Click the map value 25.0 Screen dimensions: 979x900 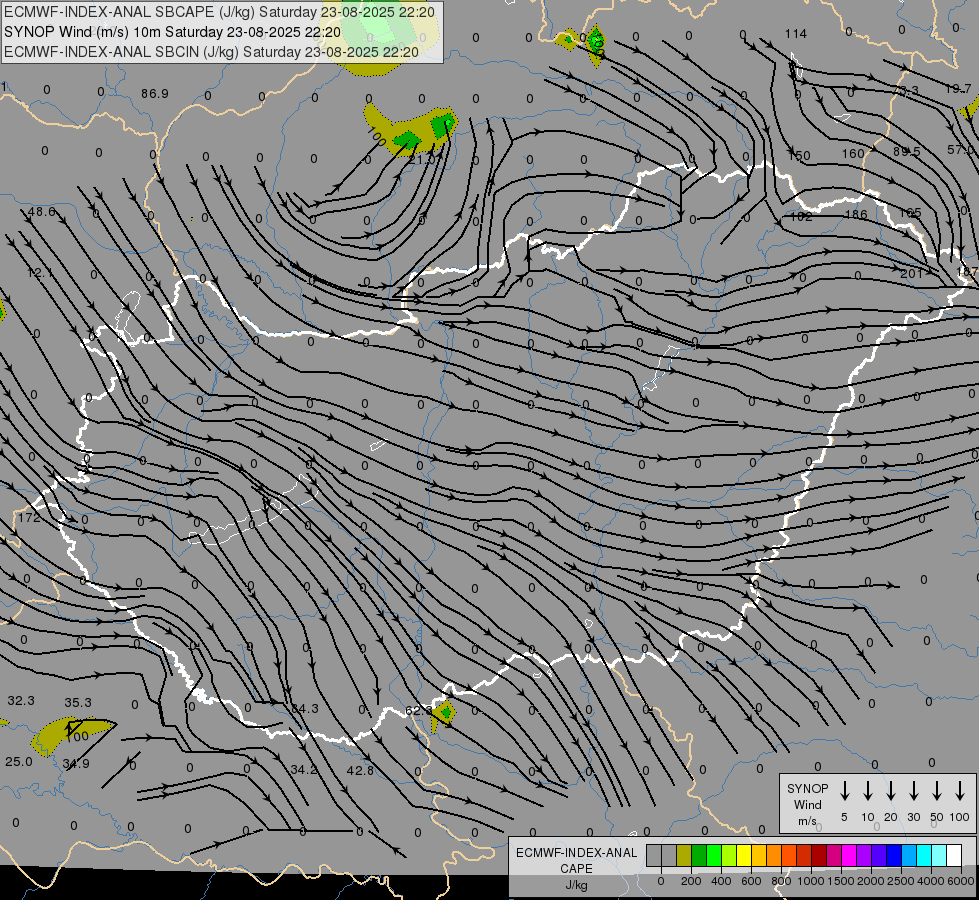(x=19, y=761)
